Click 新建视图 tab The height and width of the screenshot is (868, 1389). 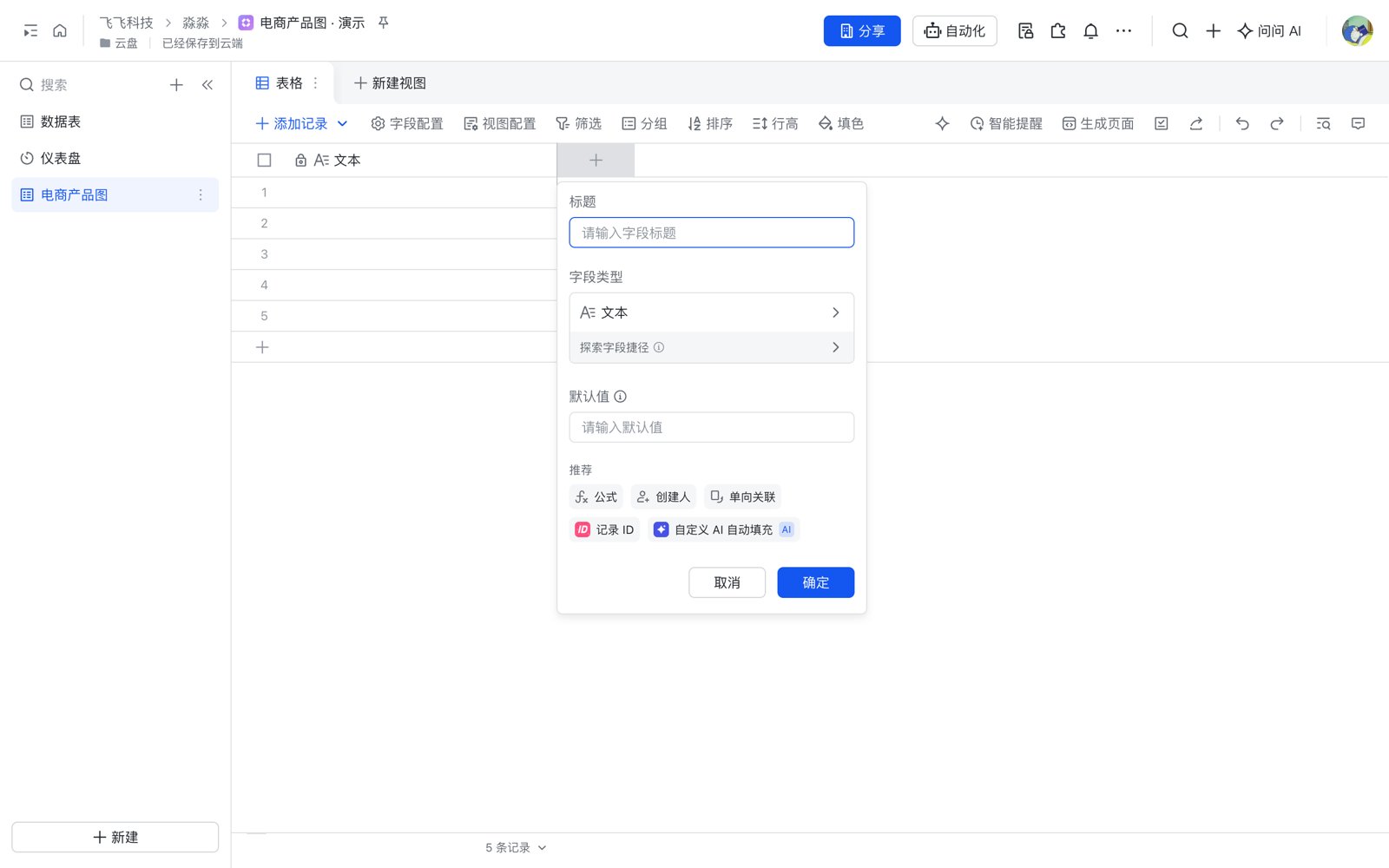(390, 82)
